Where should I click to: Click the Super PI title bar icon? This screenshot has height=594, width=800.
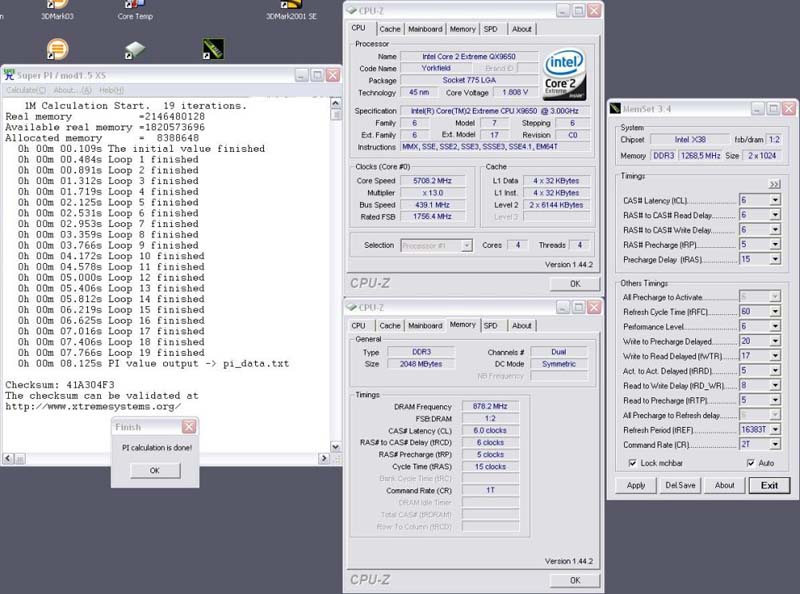click(9, 75)
